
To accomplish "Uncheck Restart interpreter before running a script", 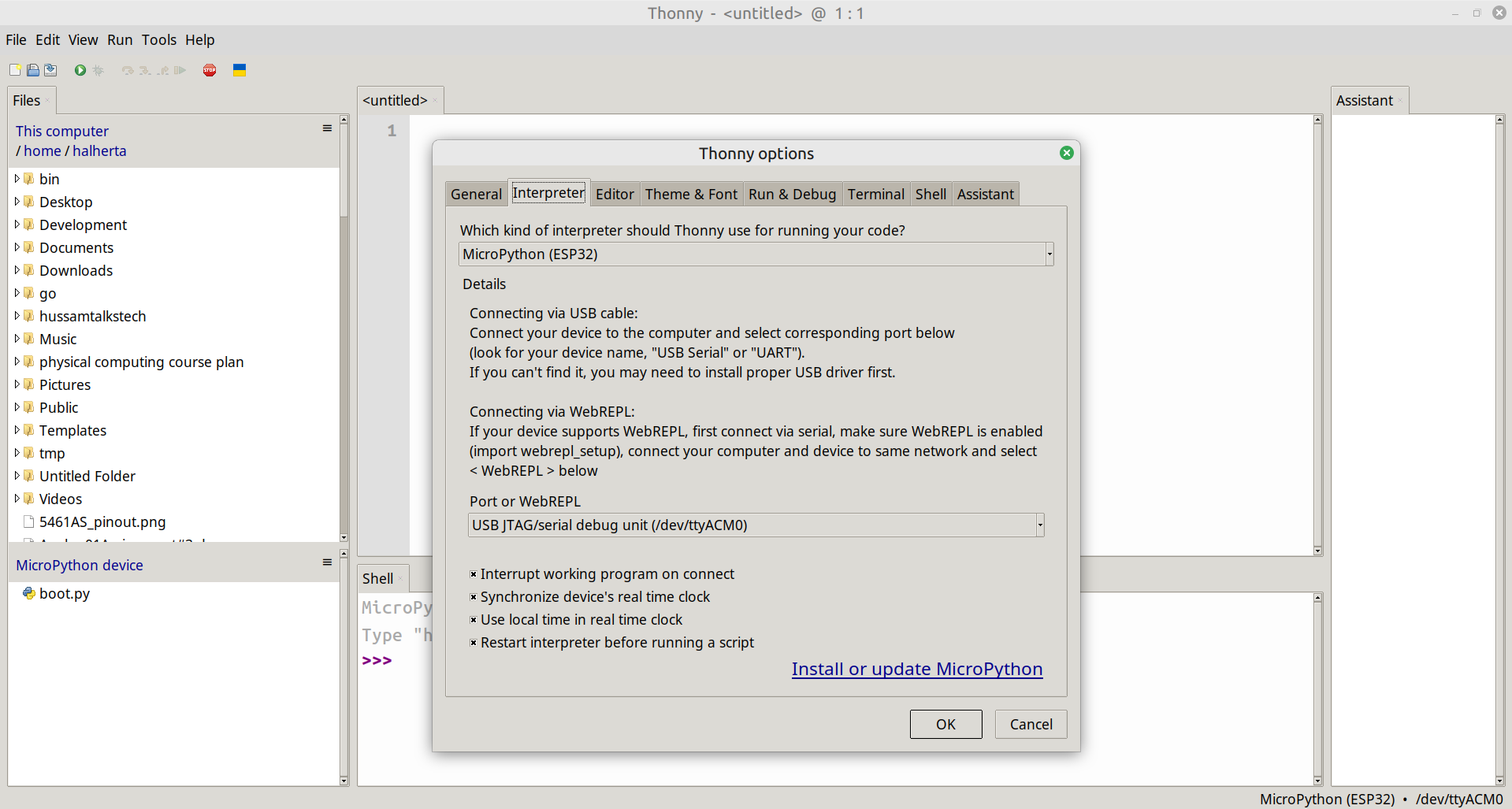I will (474, 643).
